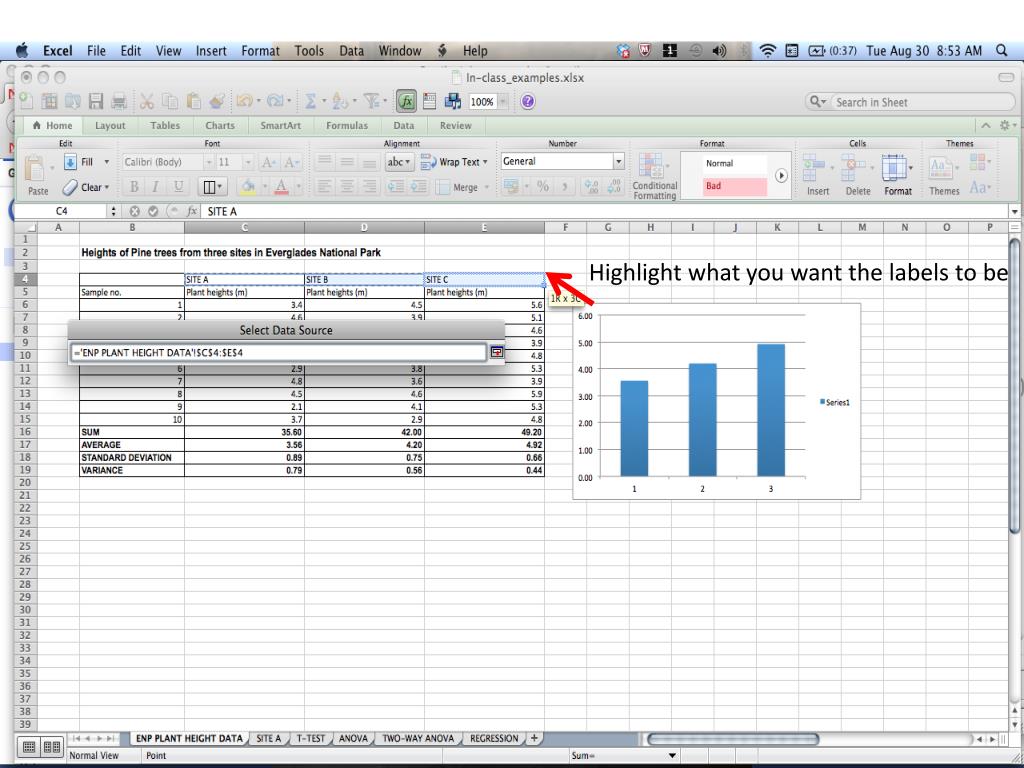Click the Undo arrow icon
The width and height of the screenshot is (1024, 768).
(244, 101)
